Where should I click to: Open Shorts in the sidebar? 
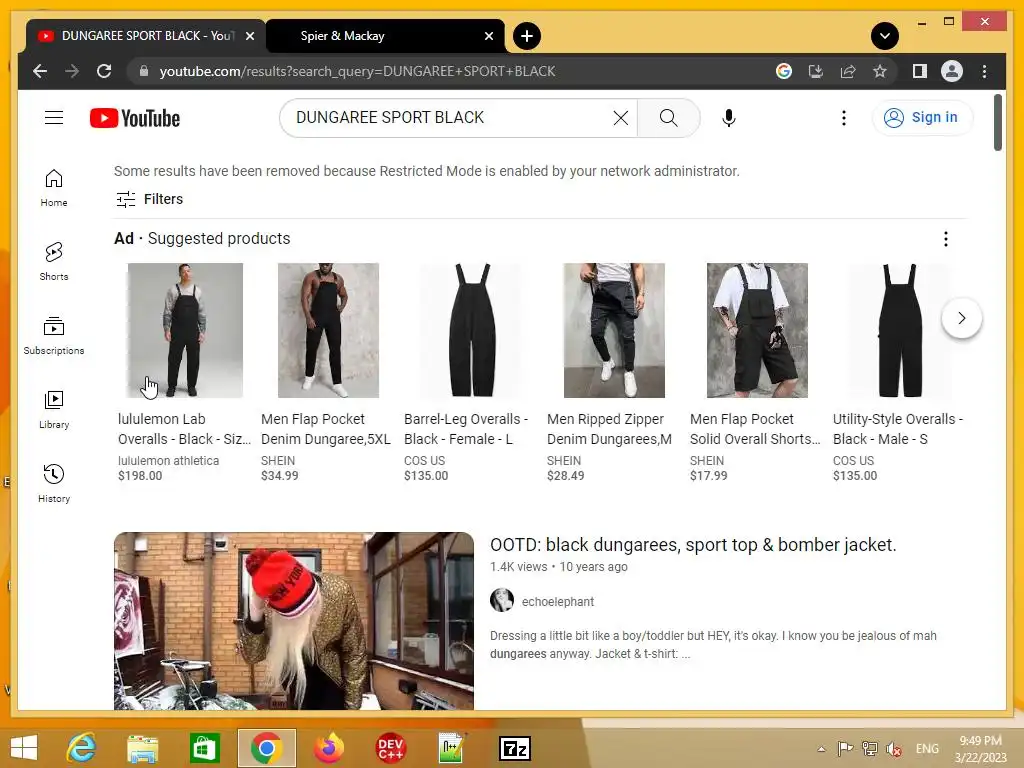pyautogui.click(x=54, y=262)
